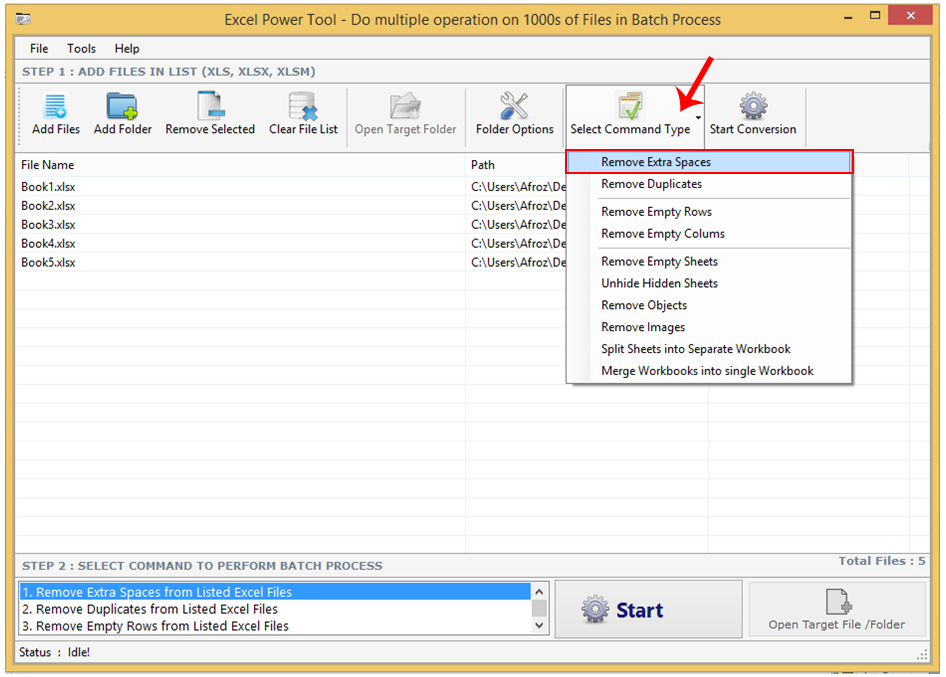Image resolution: width=946 pixels, height=677 pixels.
Task: Click the Open Target Folder icon
Action: (405, 106)
